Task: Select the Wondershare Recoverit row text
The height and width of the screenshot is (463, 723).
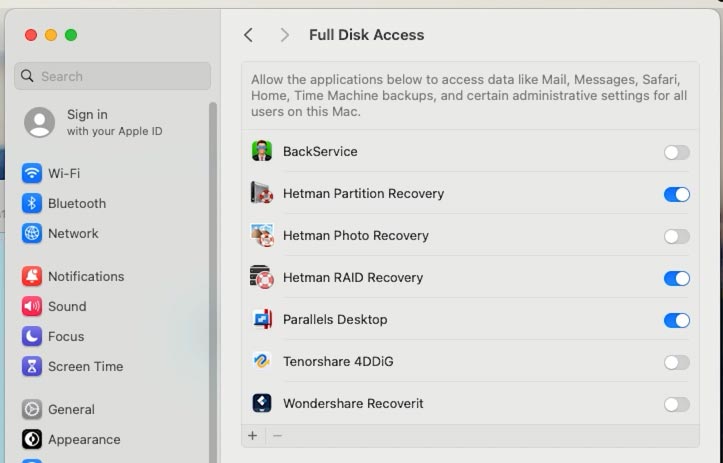Action: (353, 403)
